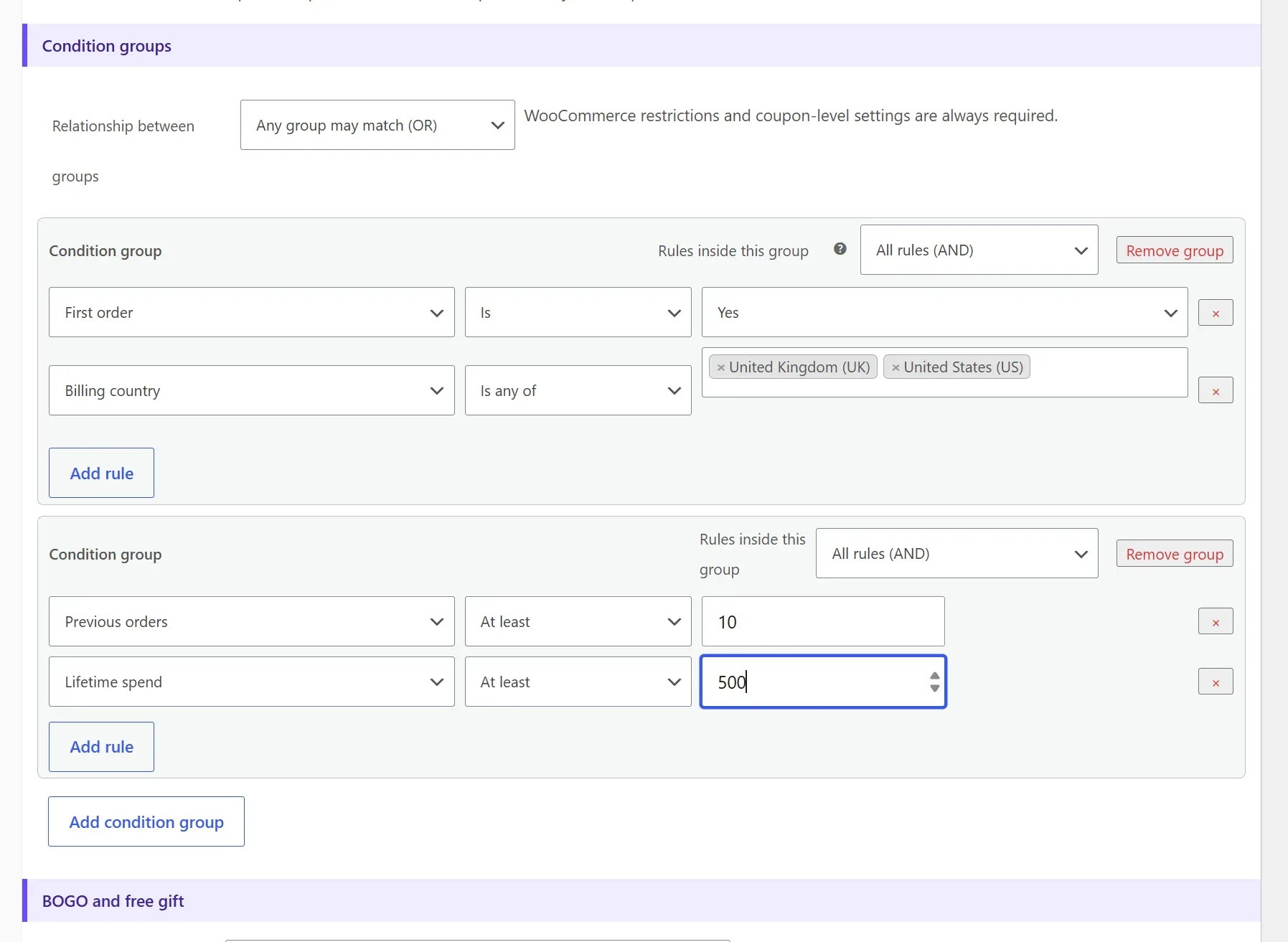Image resolution: width=1288 pixels, height=942 pixels.
Task: Open the Yes value dropdown
Action: tap(945, 312)
